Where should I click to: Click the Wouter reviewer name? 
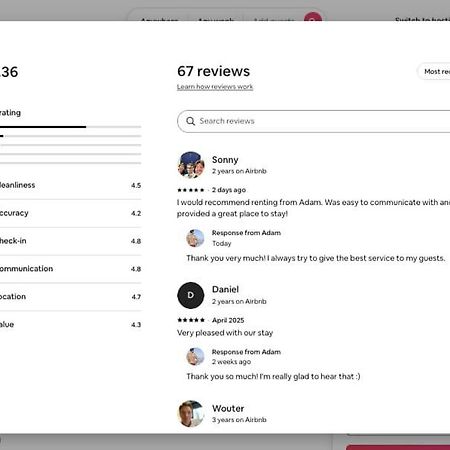(228, 408)
